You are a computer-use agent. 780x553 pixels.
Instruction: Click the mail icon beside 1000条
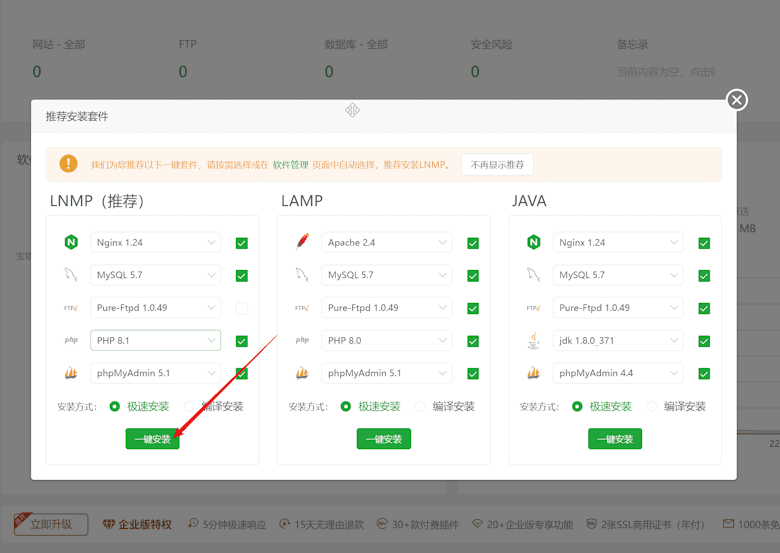point(728,523)
